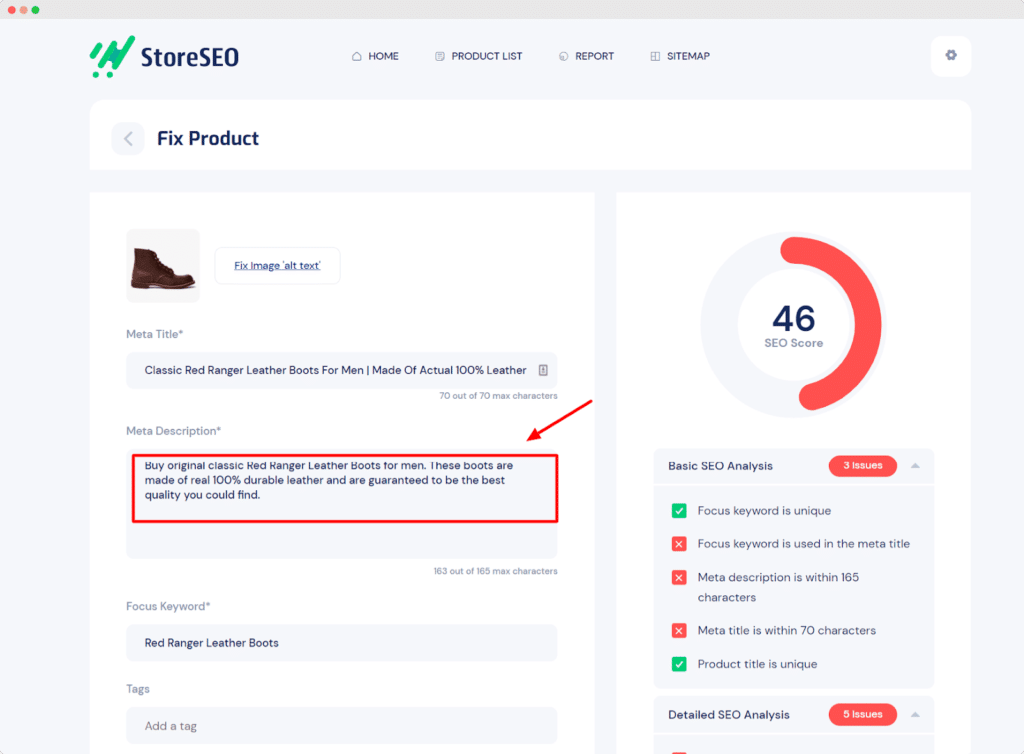Click the Add a tag input field

[343, 725]
